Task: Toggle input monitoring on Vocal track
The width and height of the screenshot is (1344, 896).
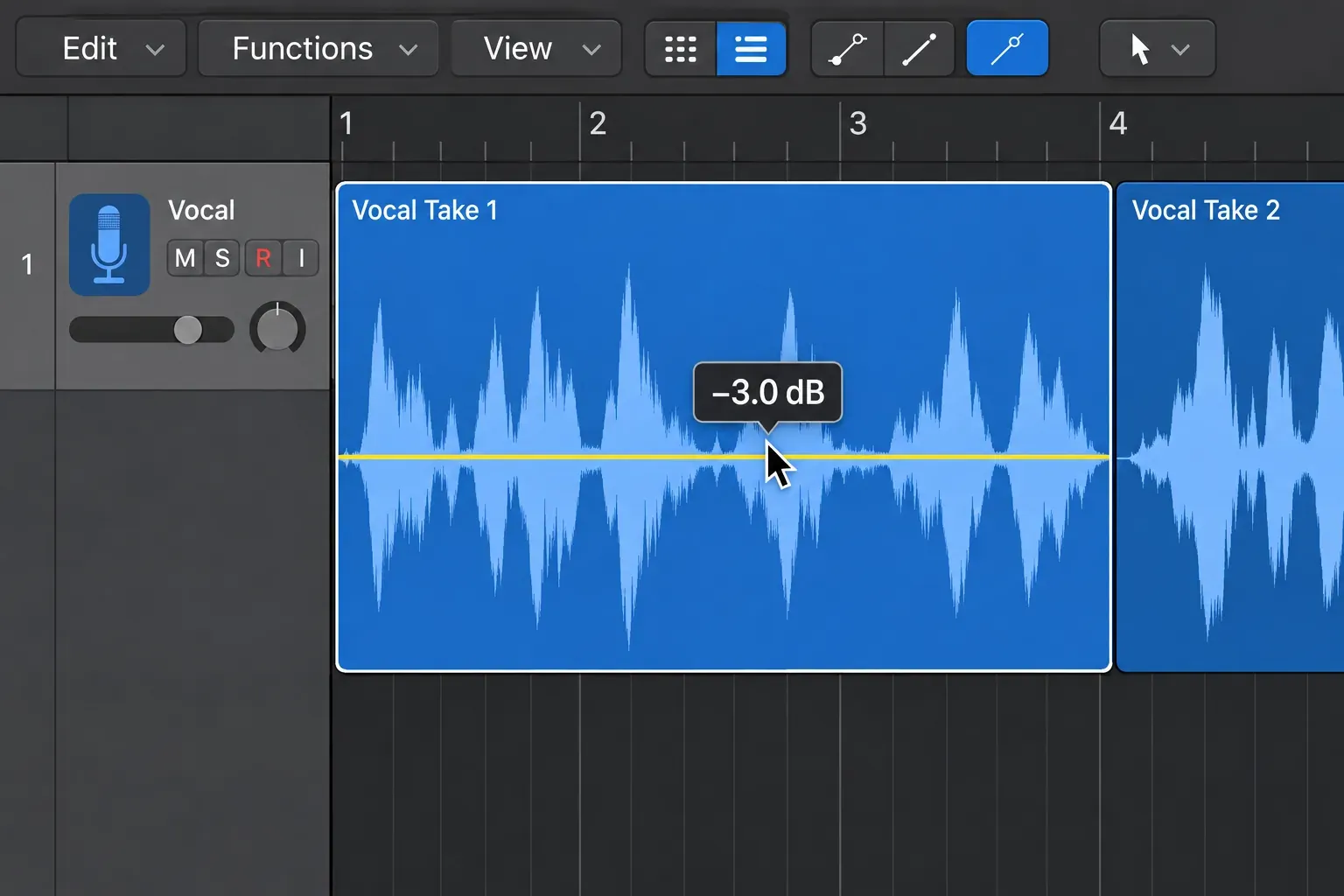Action: [x=301, y=258]
